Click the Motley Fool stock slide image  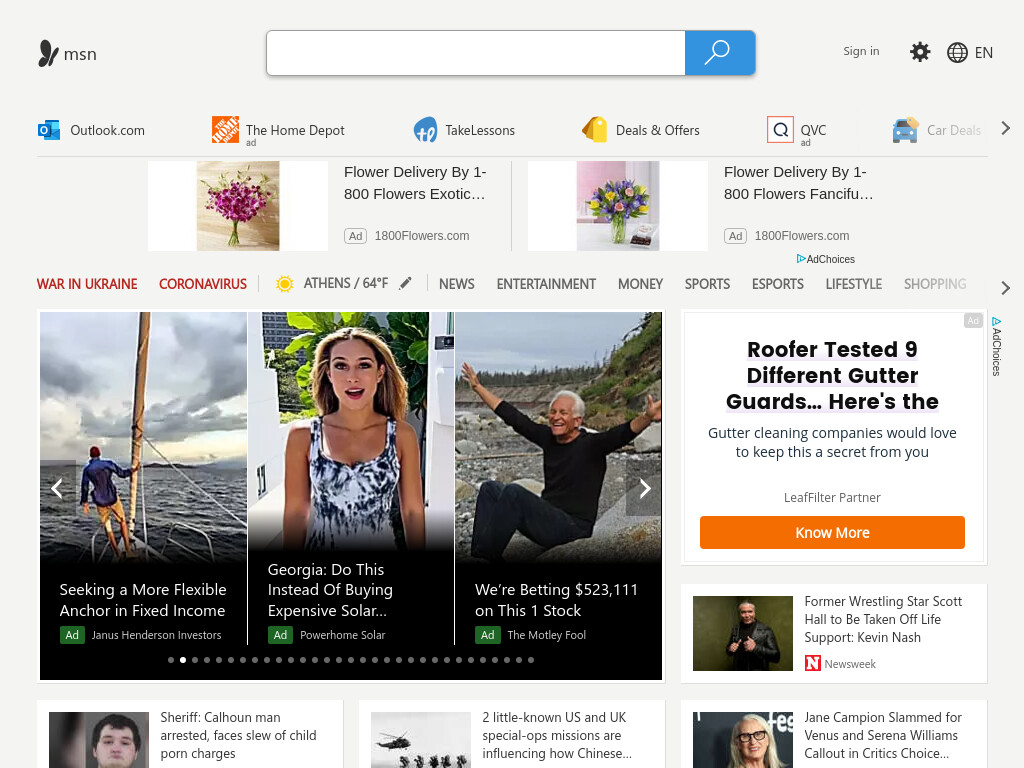[x=558, y=438]
